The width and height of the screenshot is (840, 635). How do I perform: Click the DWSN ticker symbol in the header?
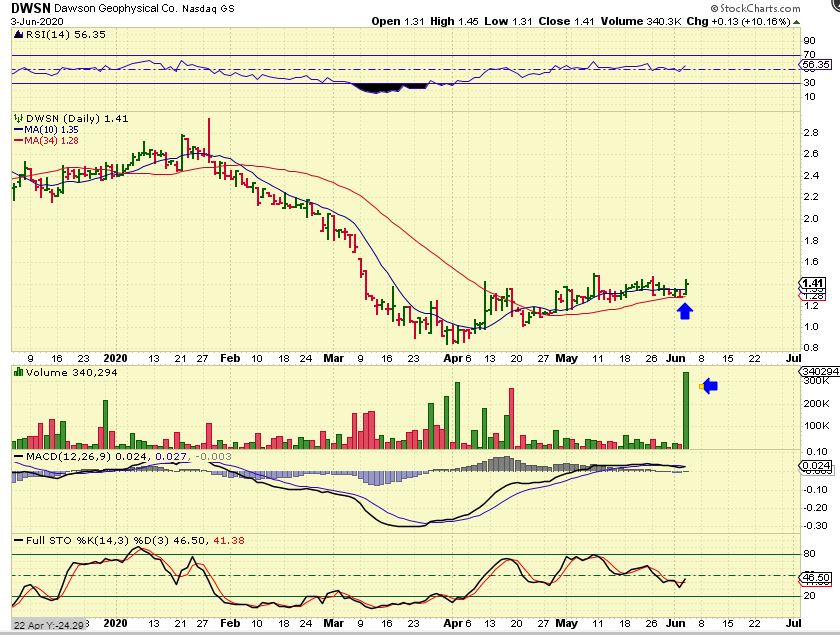coord(31,8)
